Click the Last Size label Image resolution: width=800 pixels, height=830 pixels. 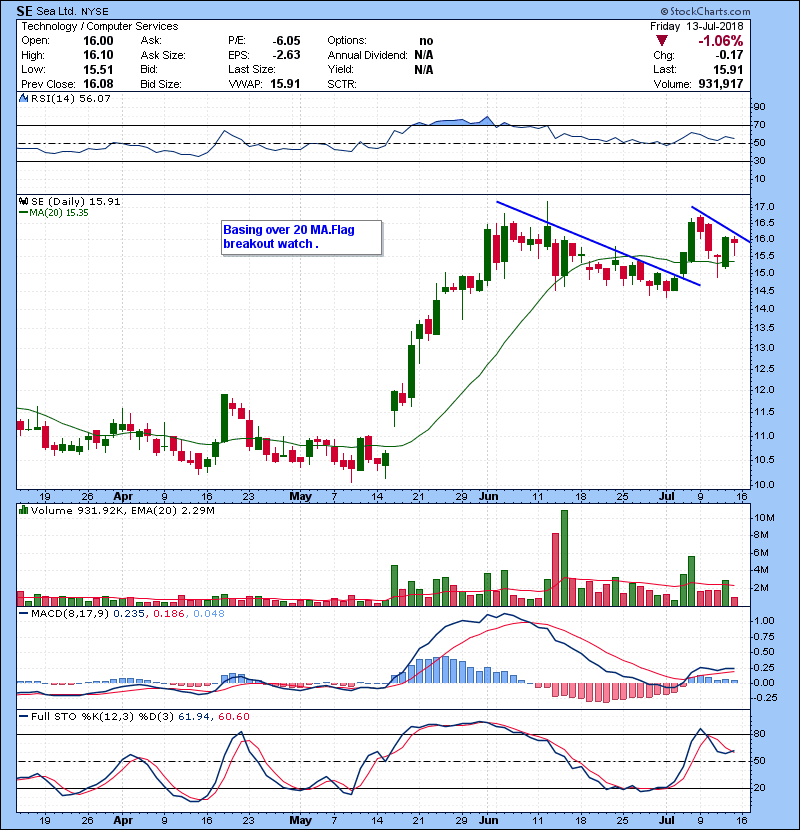tap(251, 69)
